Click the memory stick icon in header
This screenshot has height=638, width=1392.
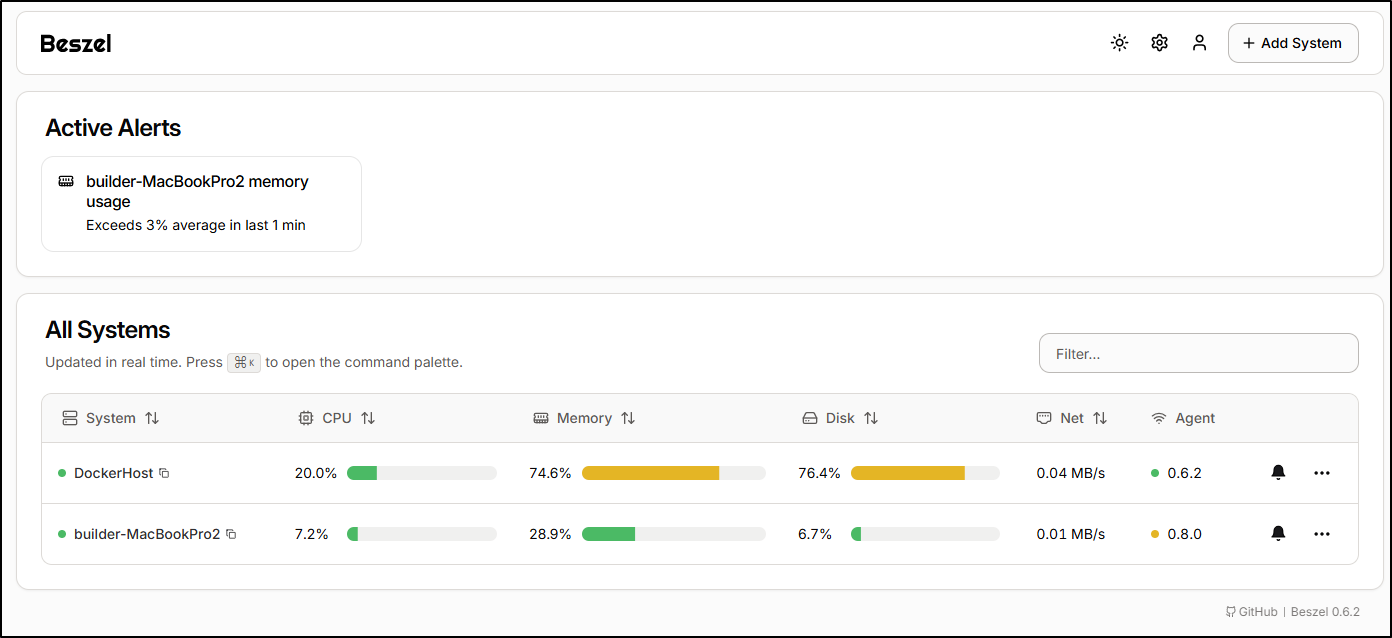(541, 418)
